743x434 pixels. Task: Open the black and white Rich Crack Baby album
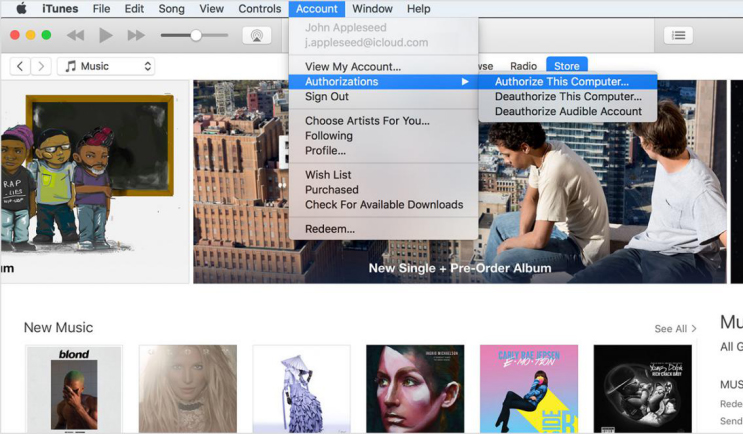click(643, 389)
